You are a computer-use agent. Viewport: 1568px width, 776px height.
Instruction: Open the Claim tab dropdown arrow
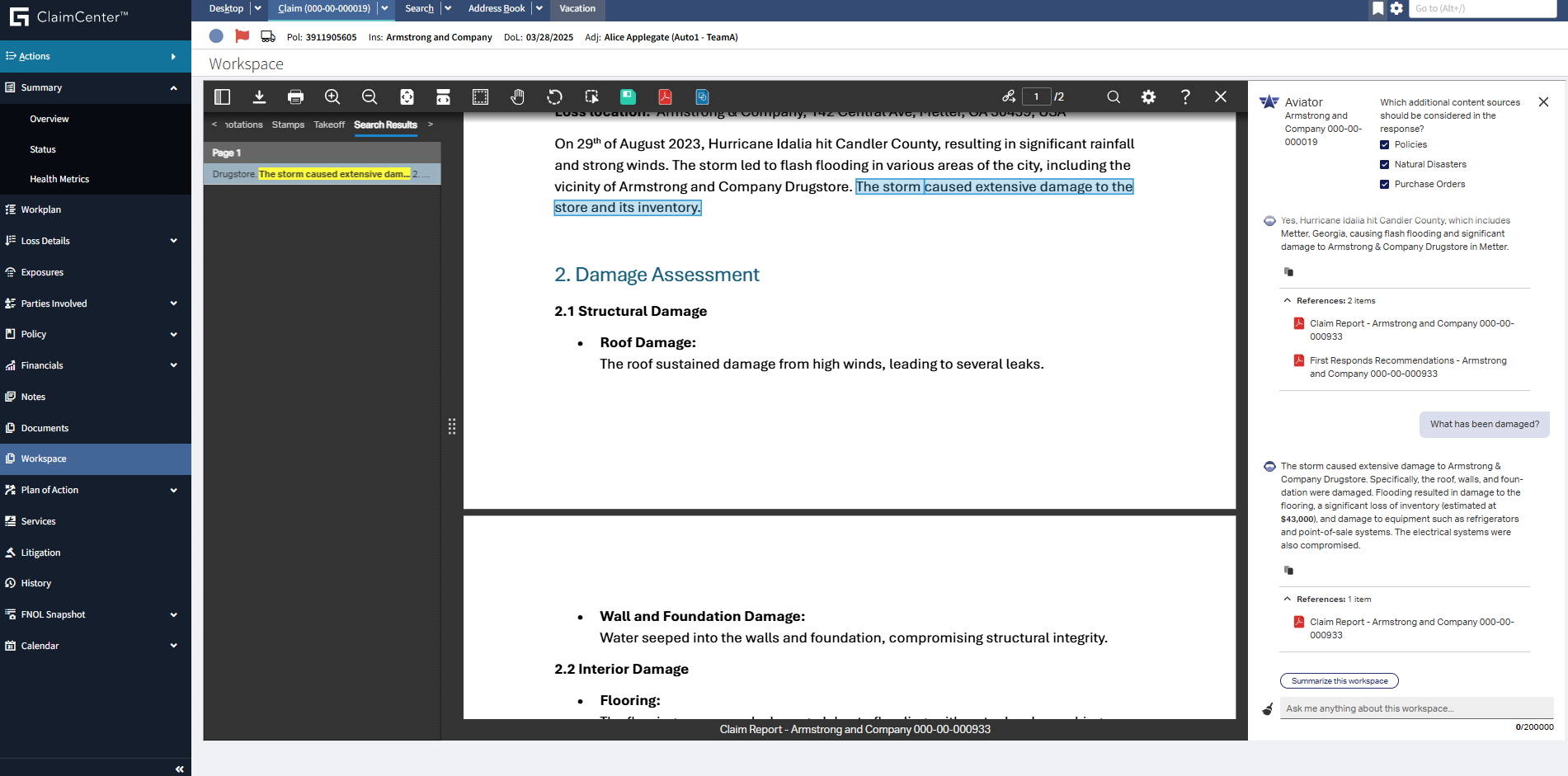point(384,8)
